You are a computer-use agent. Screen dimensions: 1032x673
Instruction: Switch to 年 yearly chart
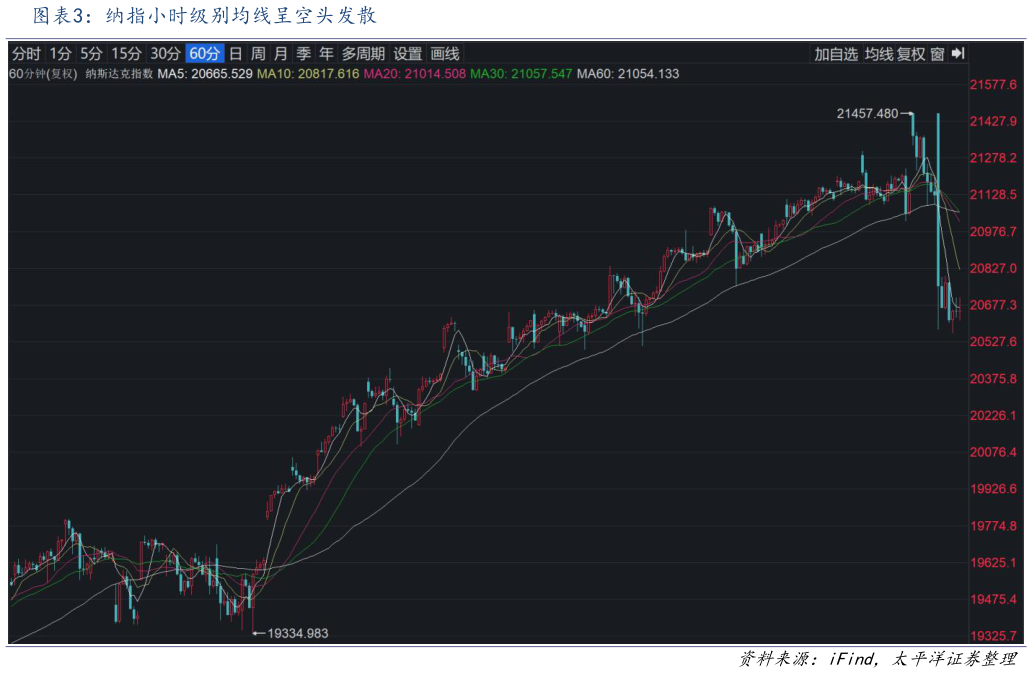click(x=326, y=54)
